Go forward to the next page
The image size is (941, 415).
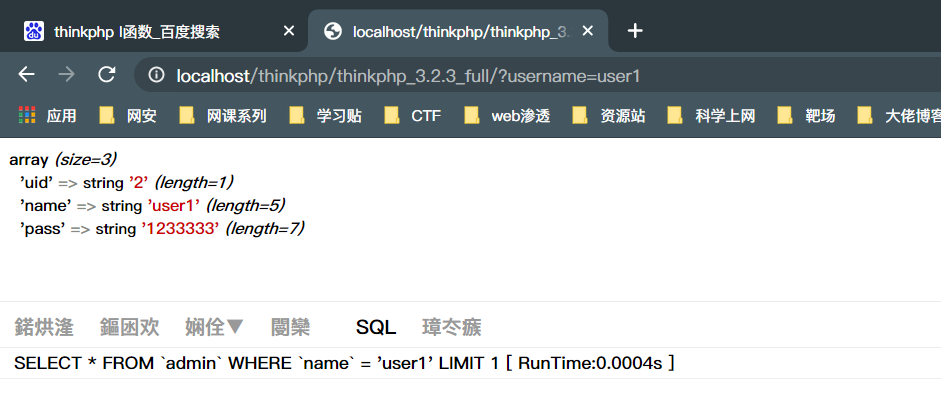(x=67, y=75)
